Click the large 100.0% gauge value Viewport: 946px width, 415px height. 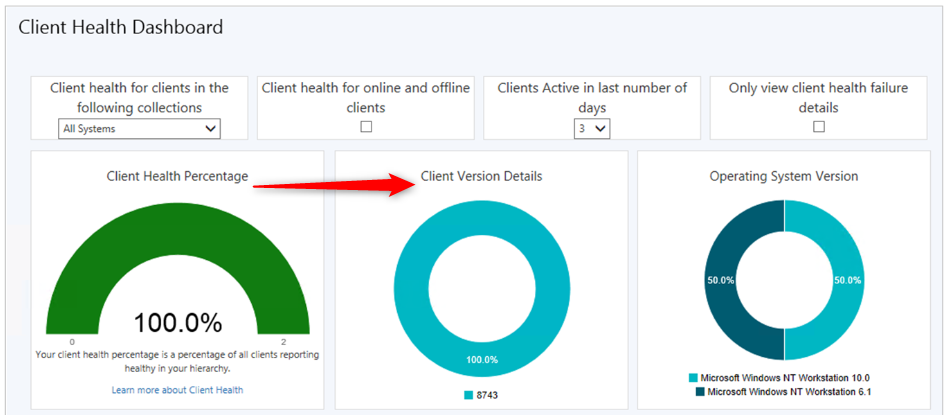click(x=177, y=323)
